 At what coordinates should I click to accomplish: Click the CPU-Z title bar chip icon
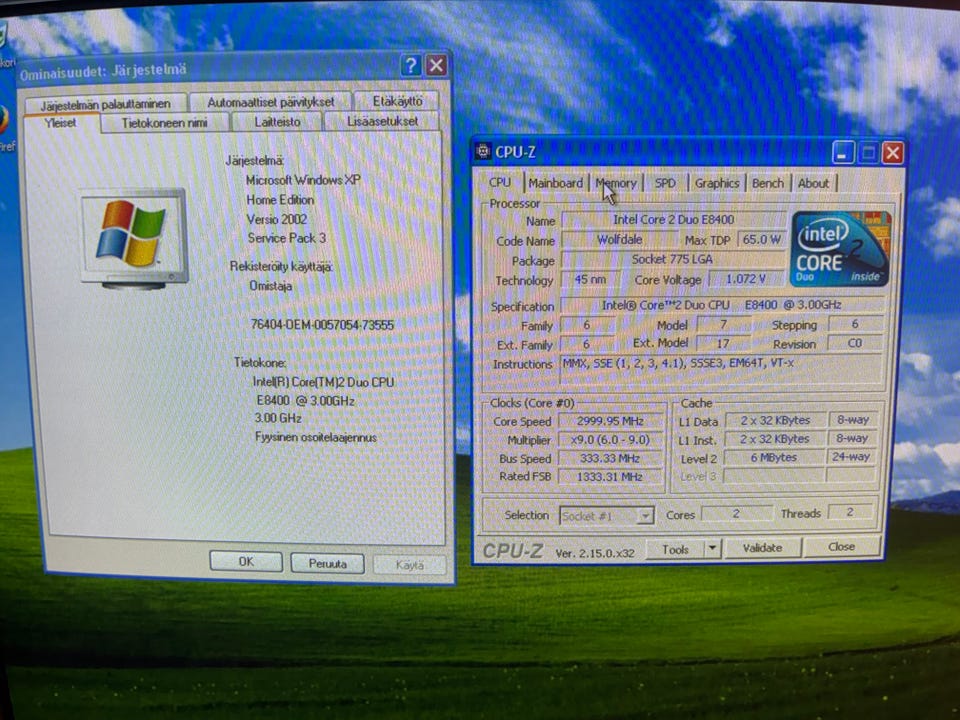pos(483,151)
